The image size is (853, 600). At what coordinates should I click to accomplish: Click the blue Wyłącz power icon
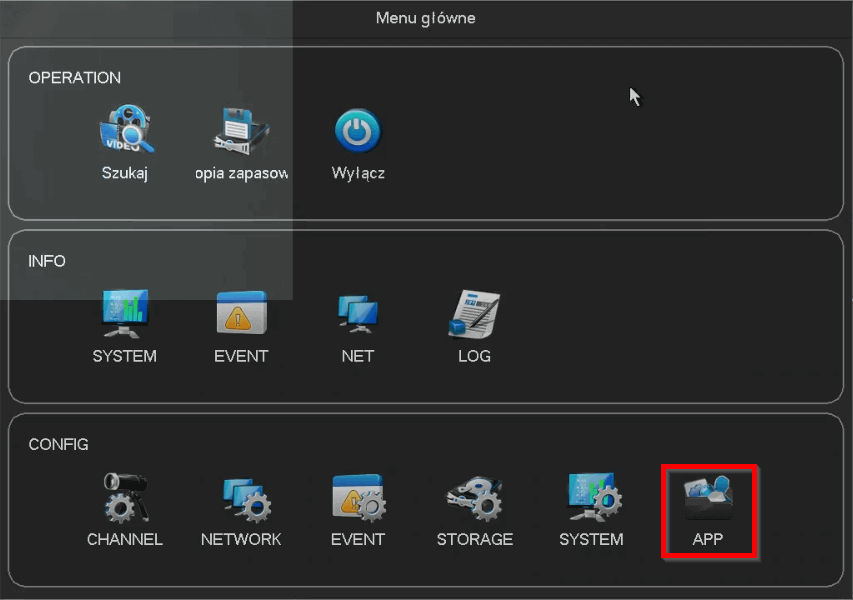point(357,131)
